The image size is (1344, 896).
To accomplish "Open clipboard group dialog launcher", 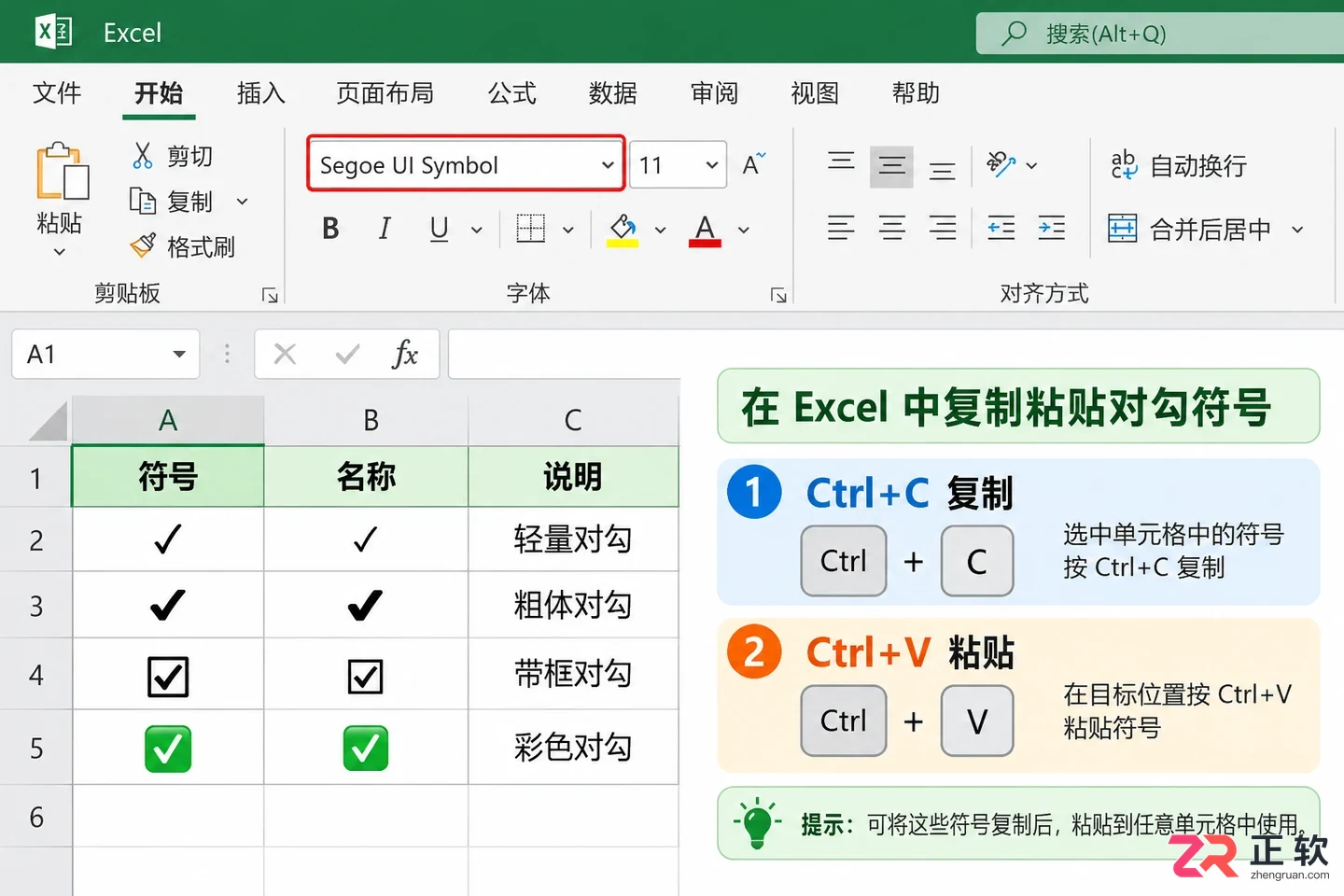I will pyautogui.click(x=270, y=295).
